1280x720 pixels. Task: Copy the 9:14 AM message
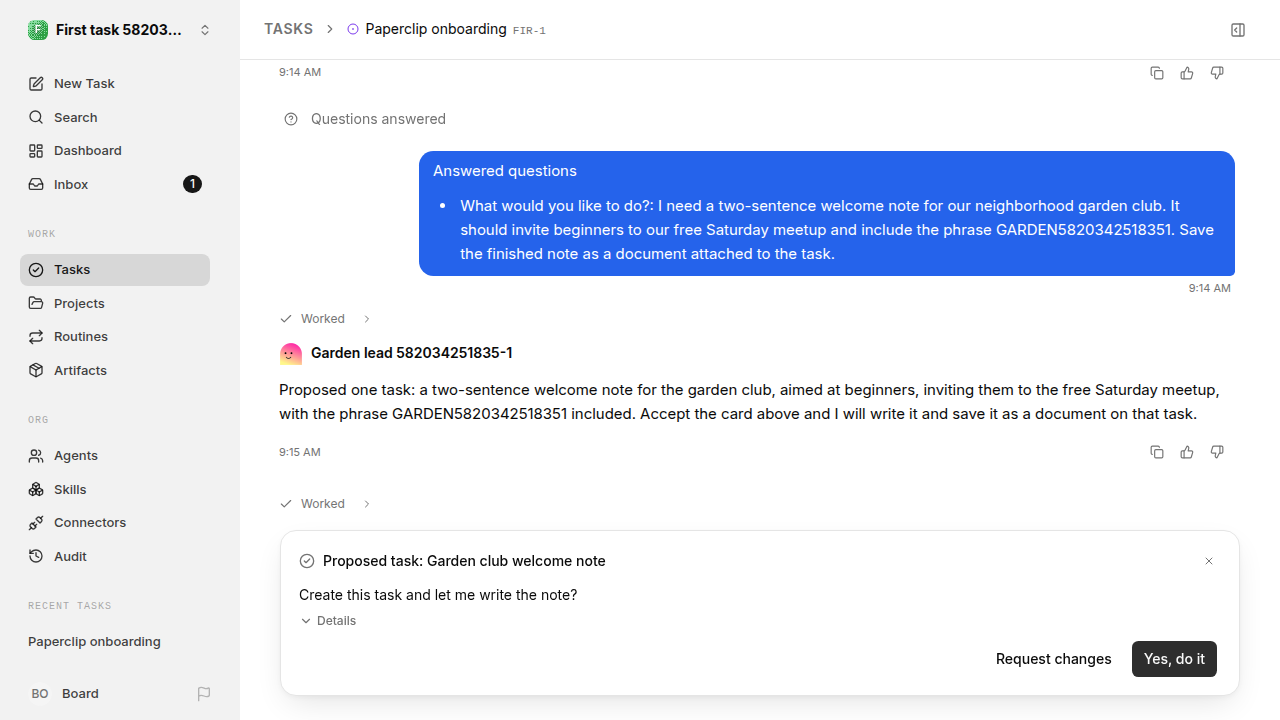point(1157,73)
